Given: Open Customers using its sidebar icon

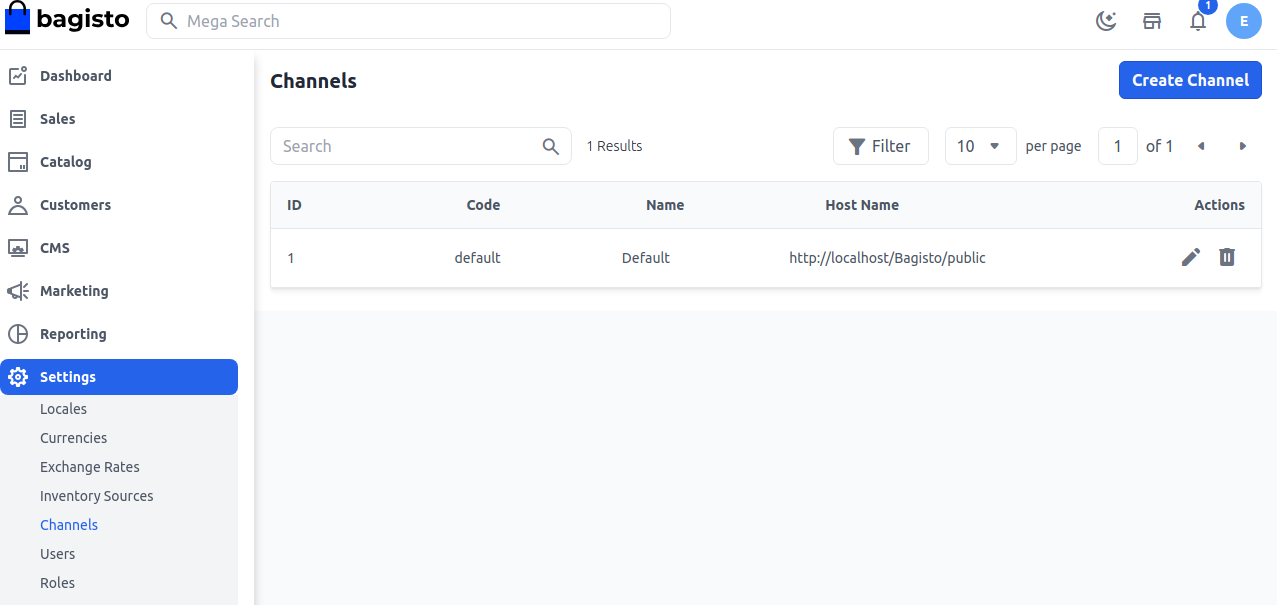Looking at the screenshot, I should (x=17, y=204).
